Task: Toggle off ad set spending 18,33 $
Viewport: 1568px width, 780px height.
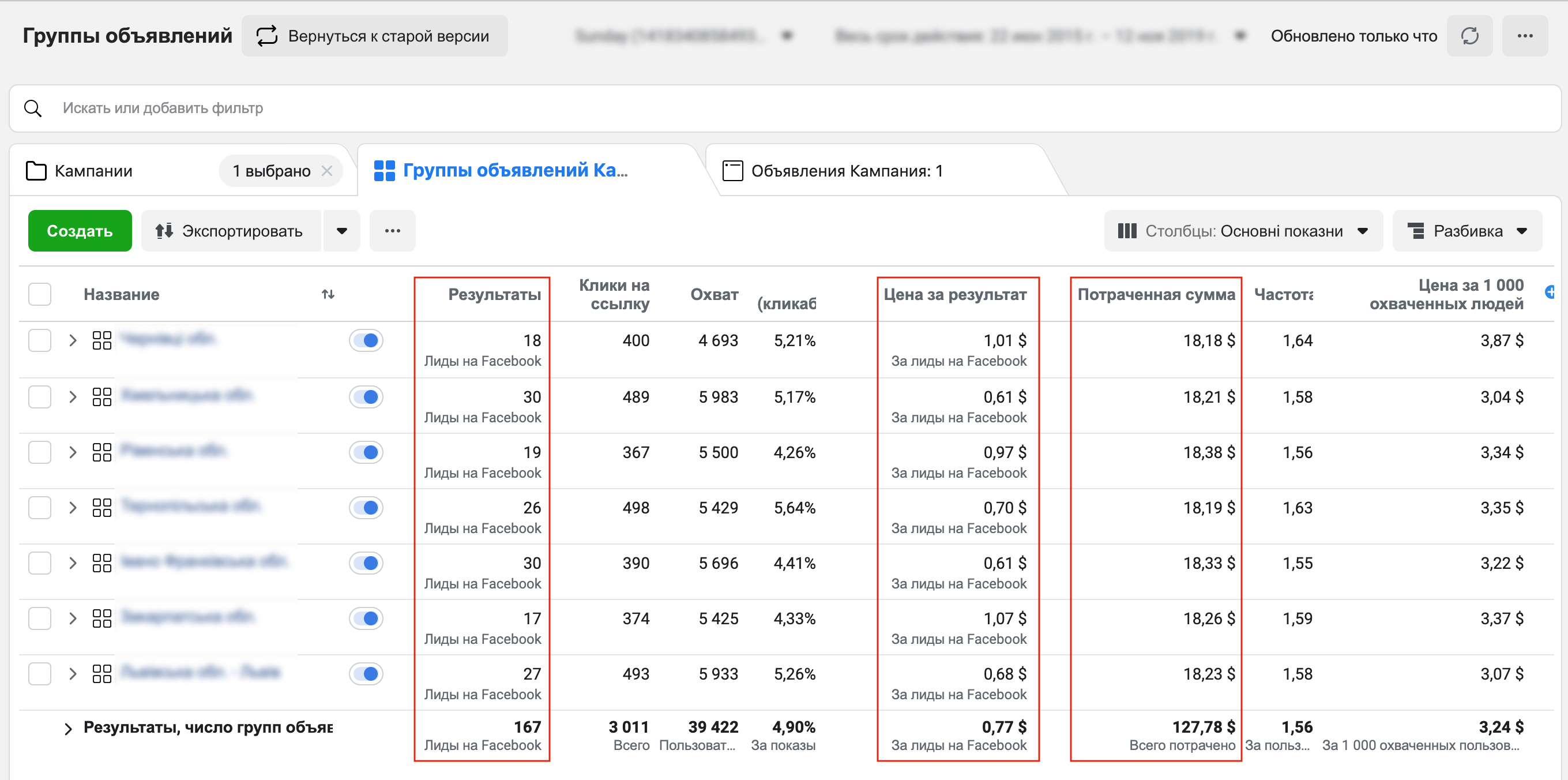Action: click(366, 563)
